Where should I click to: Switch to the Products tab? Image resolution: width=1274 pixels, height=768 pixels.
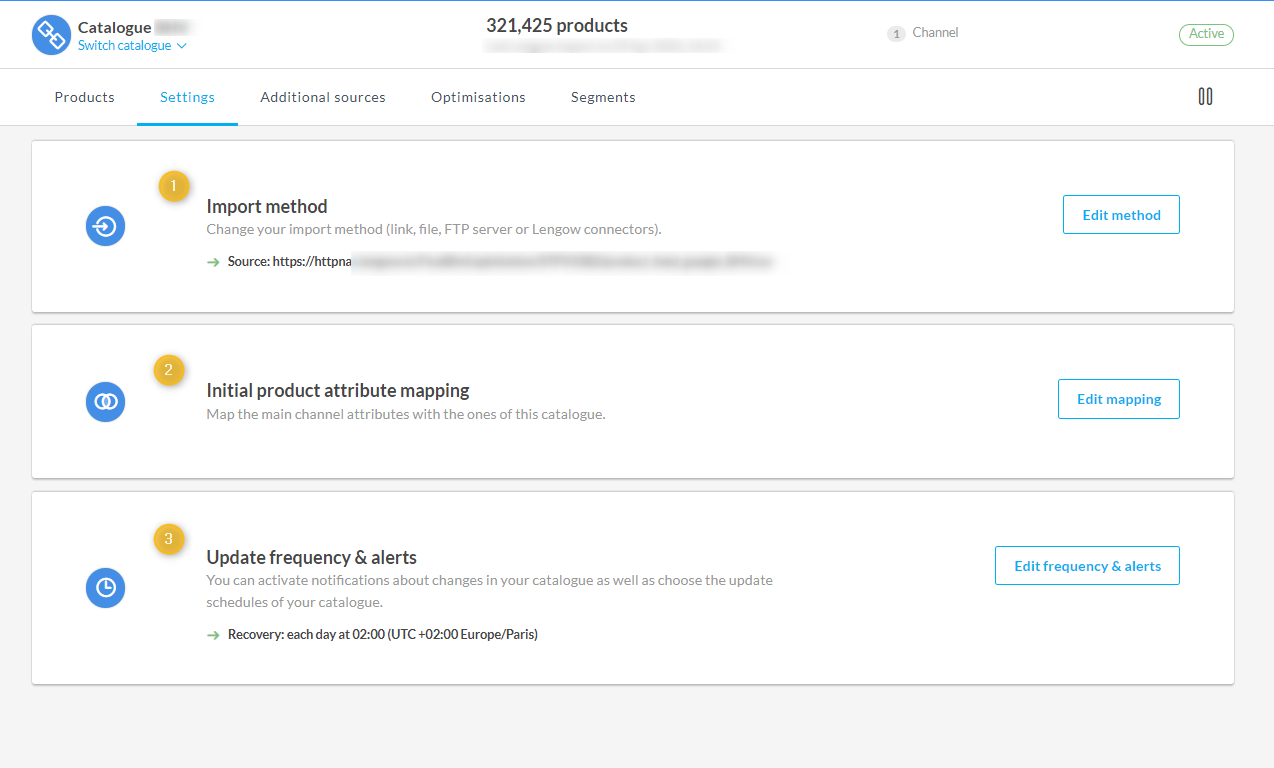coord(85,97)
